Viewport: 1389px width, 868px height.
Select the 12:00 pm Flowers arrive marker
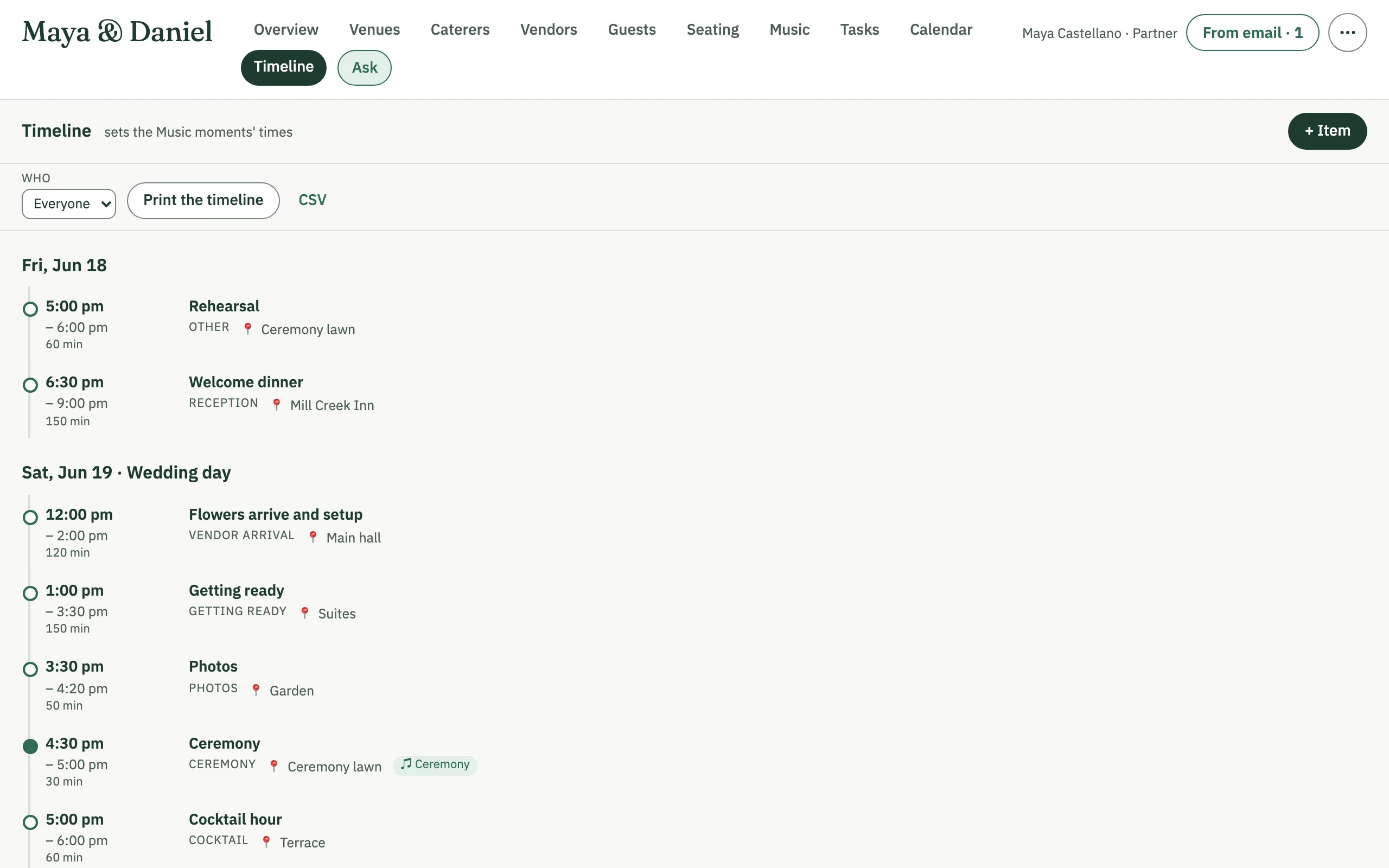pyautogui.click(x=30, y=517)
